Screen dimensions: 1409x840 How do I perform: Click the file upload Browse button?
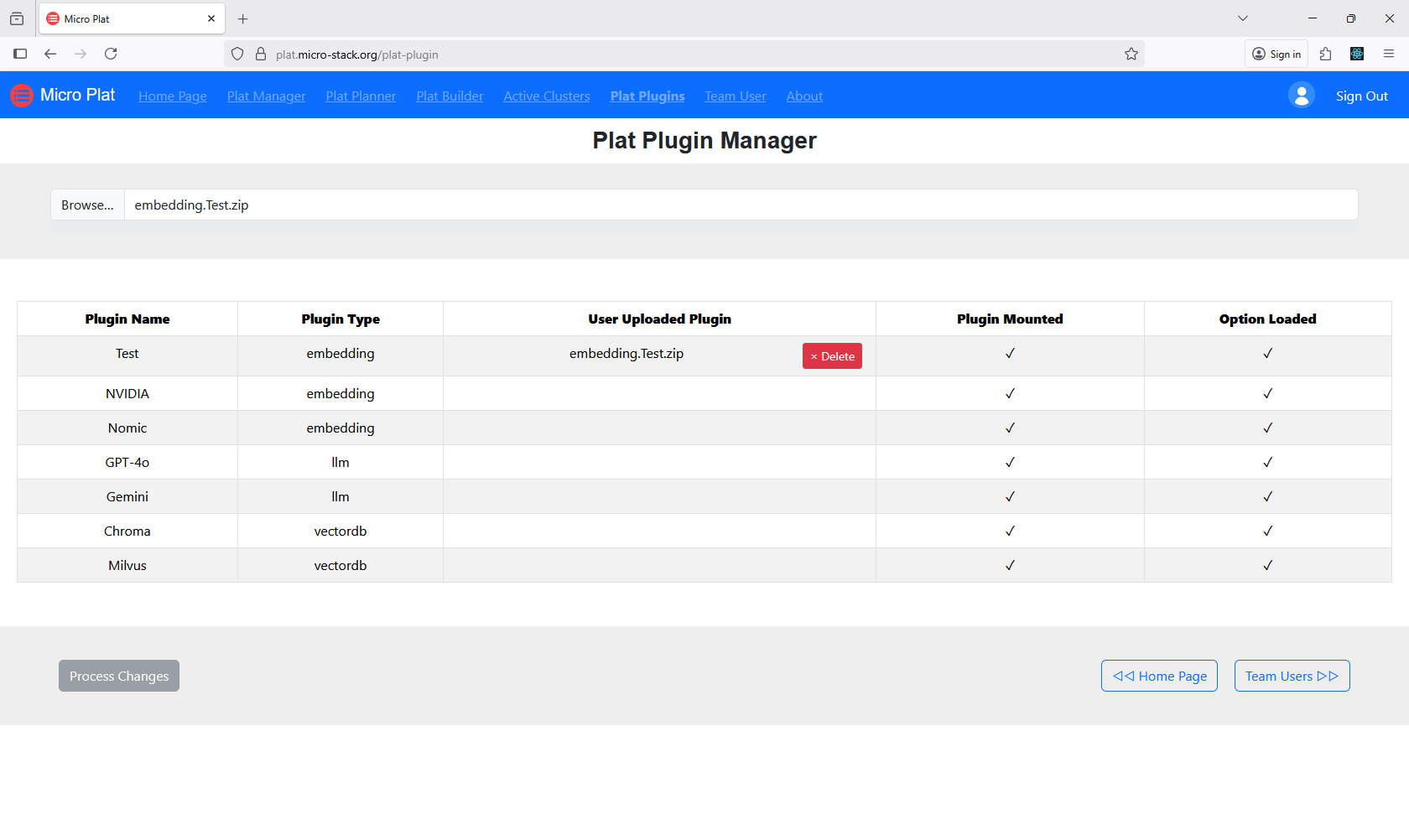click(86, 204)
